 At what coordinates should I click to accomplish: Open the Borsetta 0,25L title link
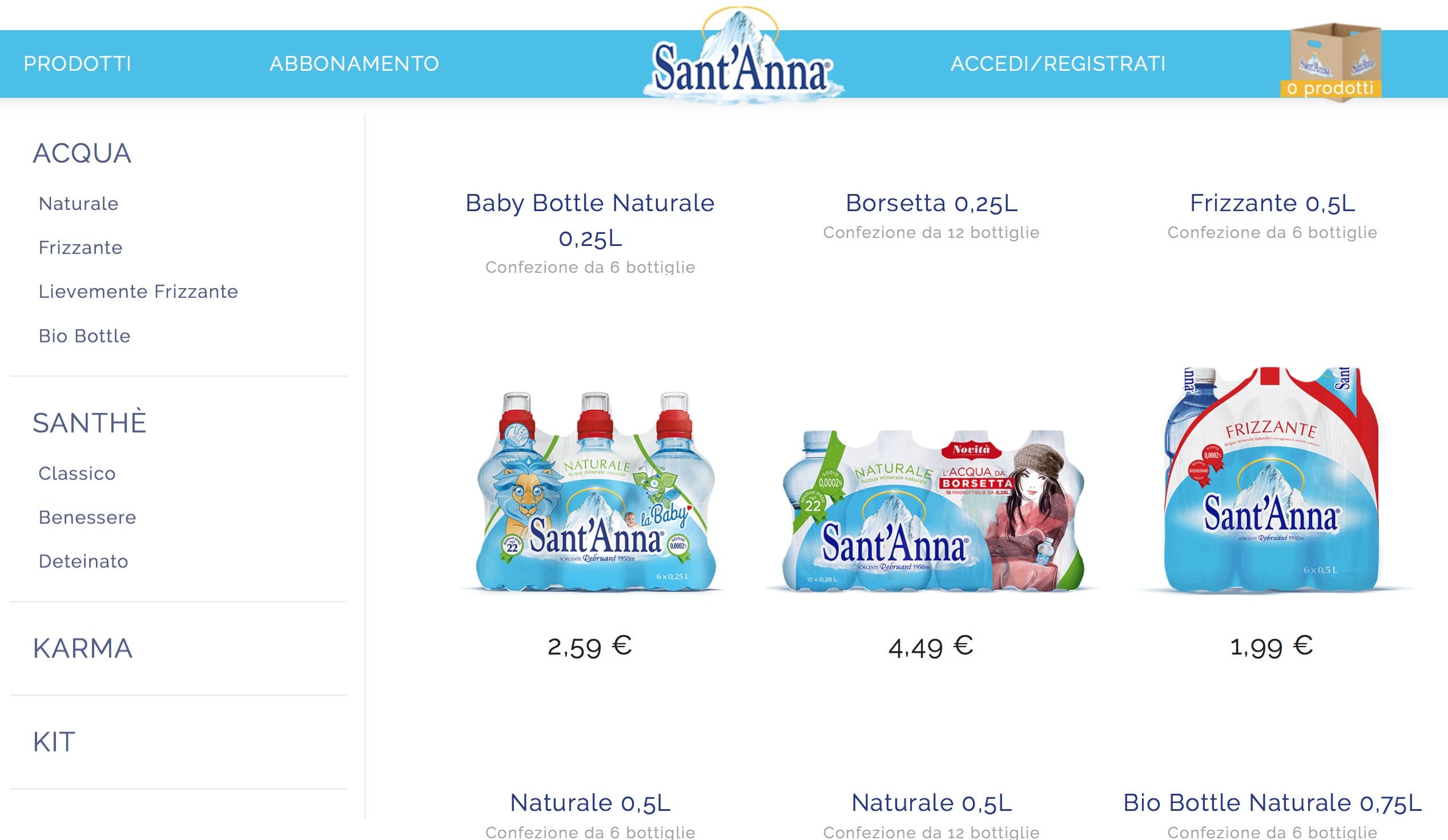click(x=931, y=203)
